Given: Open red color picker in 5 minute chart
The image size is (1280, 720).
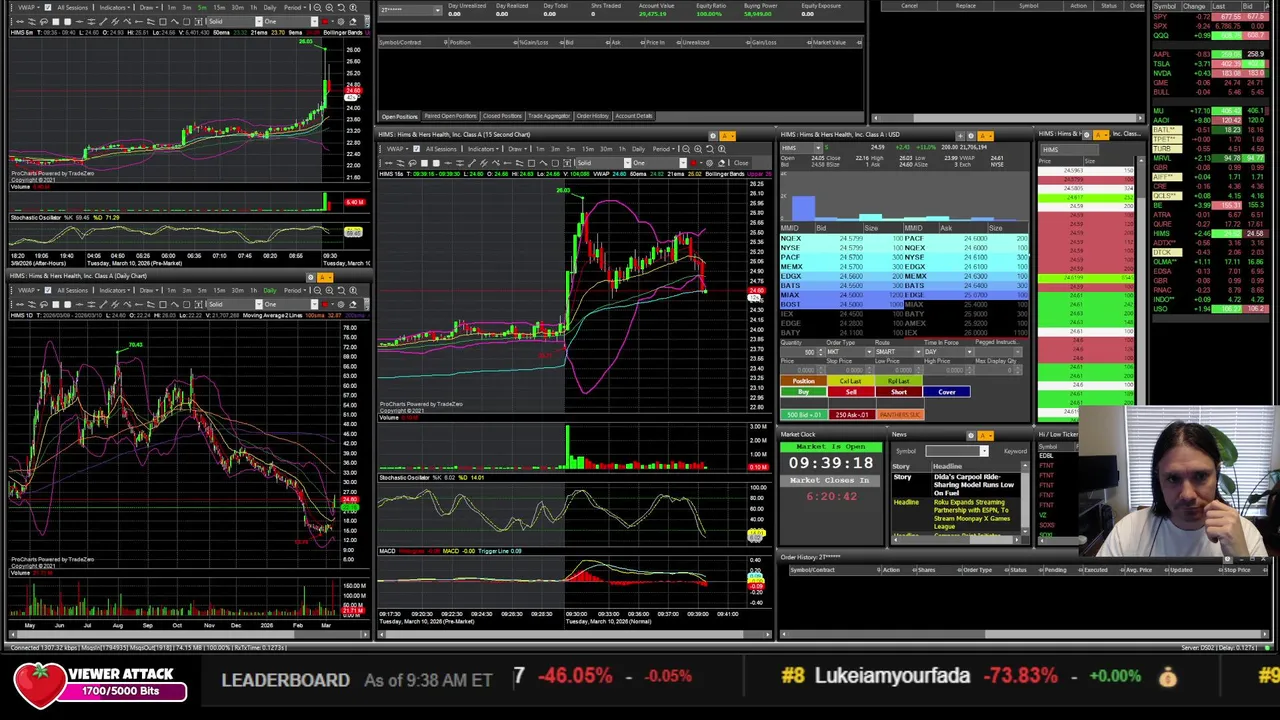Looking at the screenshot, I should tap(325, 21).
